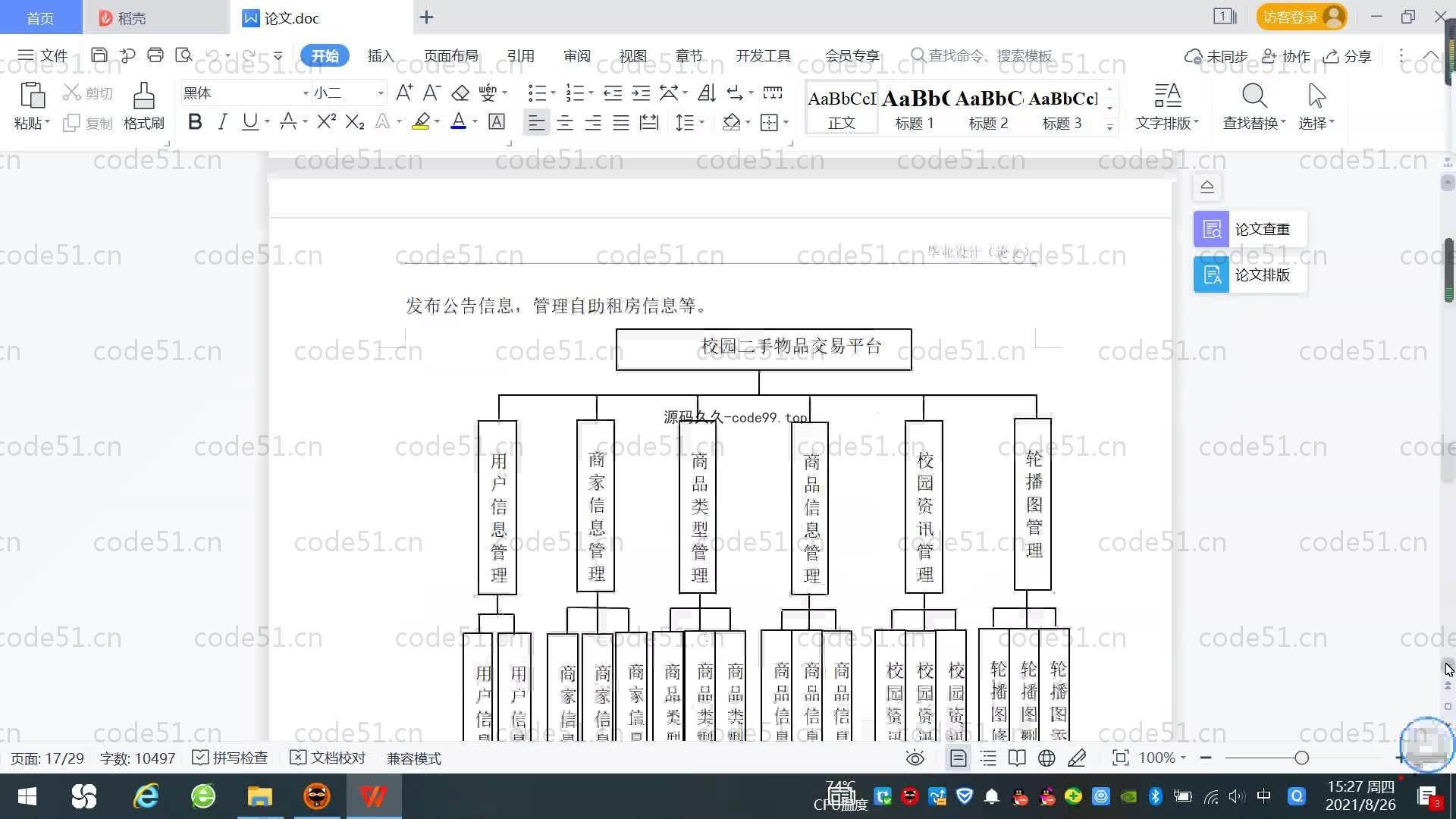Toggle page view mode

point(959,758)
